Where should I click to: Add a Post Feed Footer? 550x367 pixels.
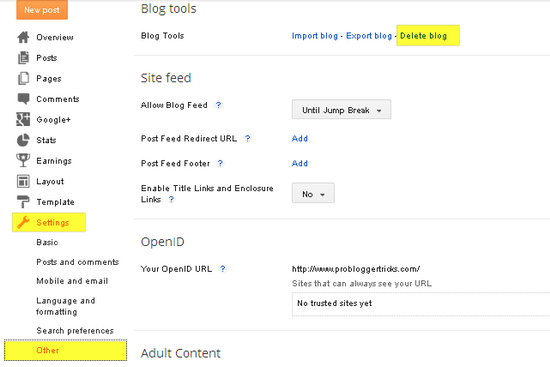pos(300,163)
